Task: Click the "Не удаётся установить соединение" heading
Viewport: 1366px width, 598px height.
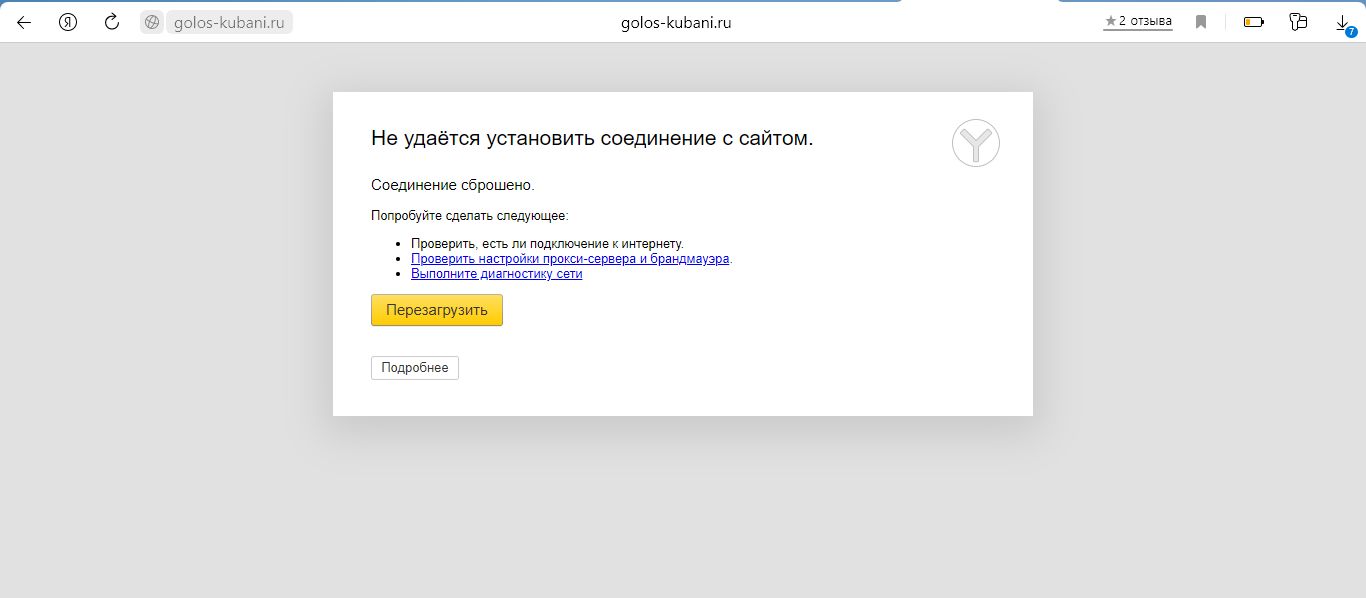Action: point(592,138)
